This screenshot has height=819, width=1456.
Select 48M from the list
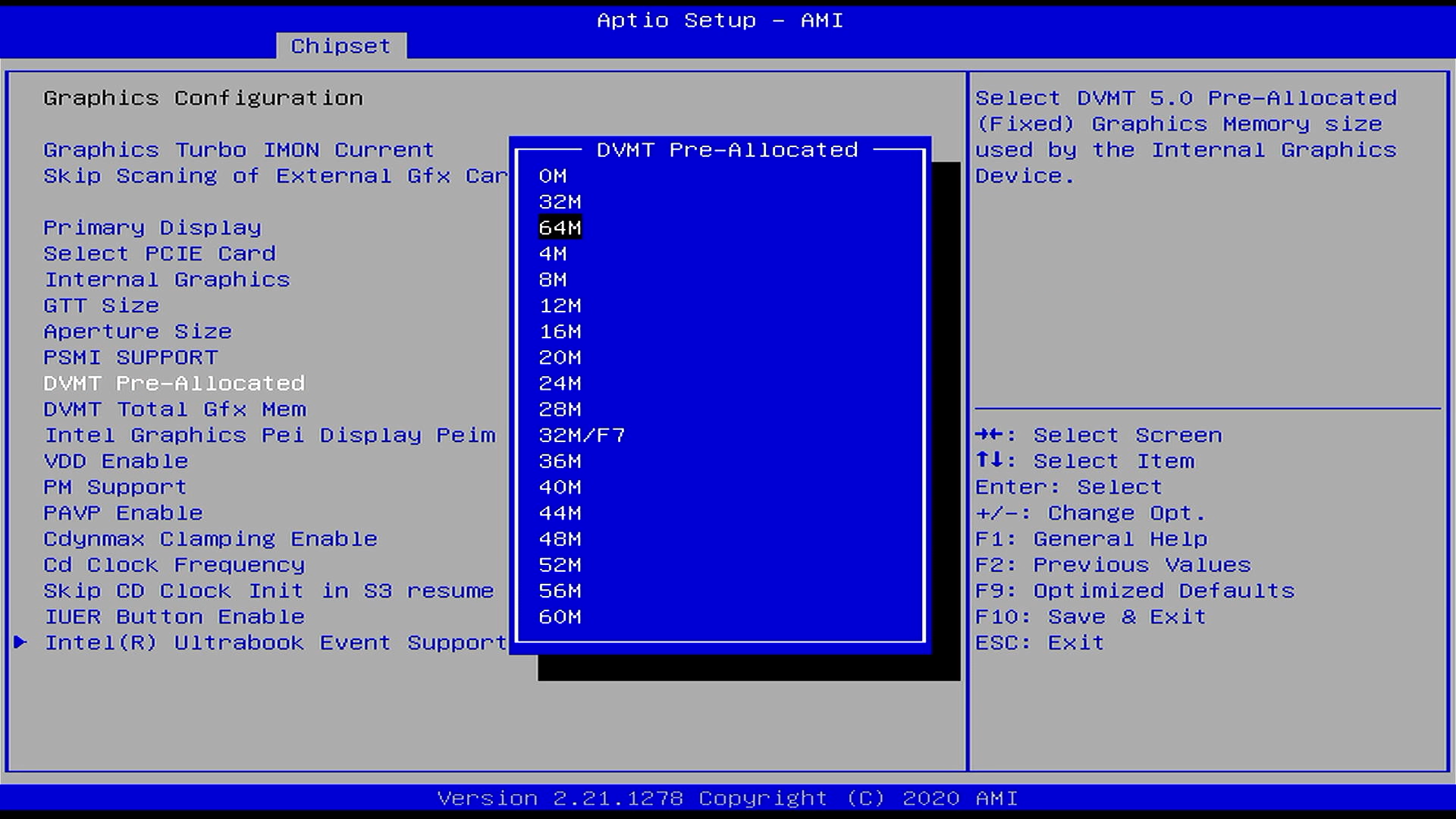560,539
